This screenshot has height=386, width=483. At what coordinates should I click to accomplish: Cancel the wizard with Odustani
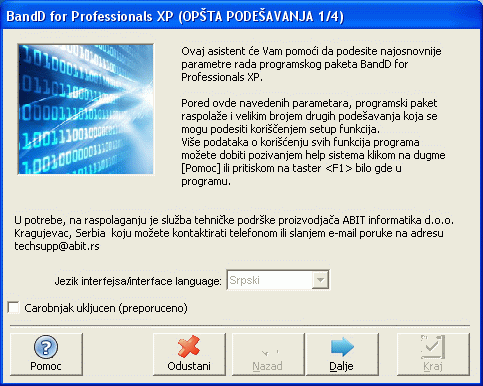[x=189, y=354]
